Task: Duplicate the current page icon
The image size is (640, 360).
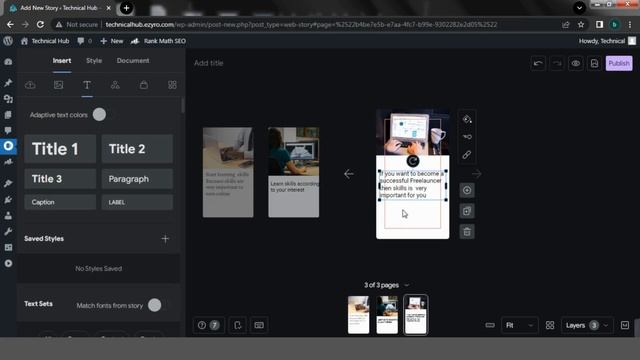Action: (467, 211)
